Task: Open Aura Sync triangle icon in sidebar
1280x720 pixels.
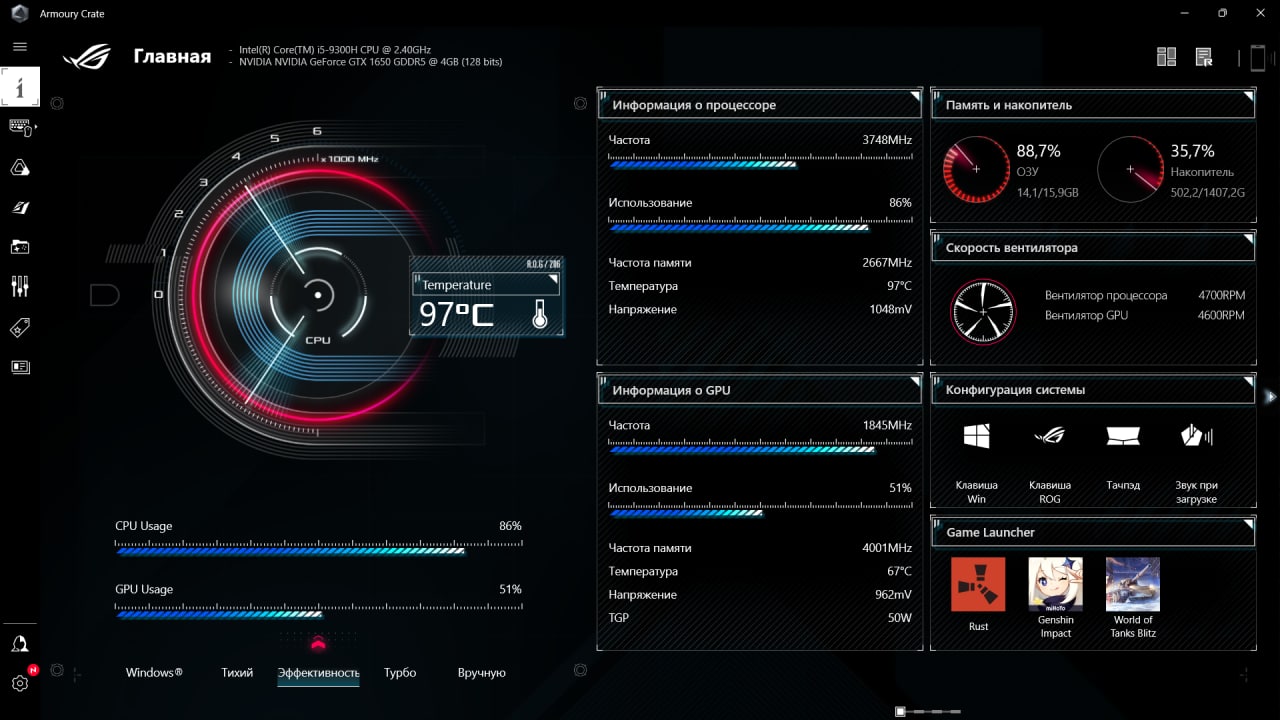Action: [20, 167]
